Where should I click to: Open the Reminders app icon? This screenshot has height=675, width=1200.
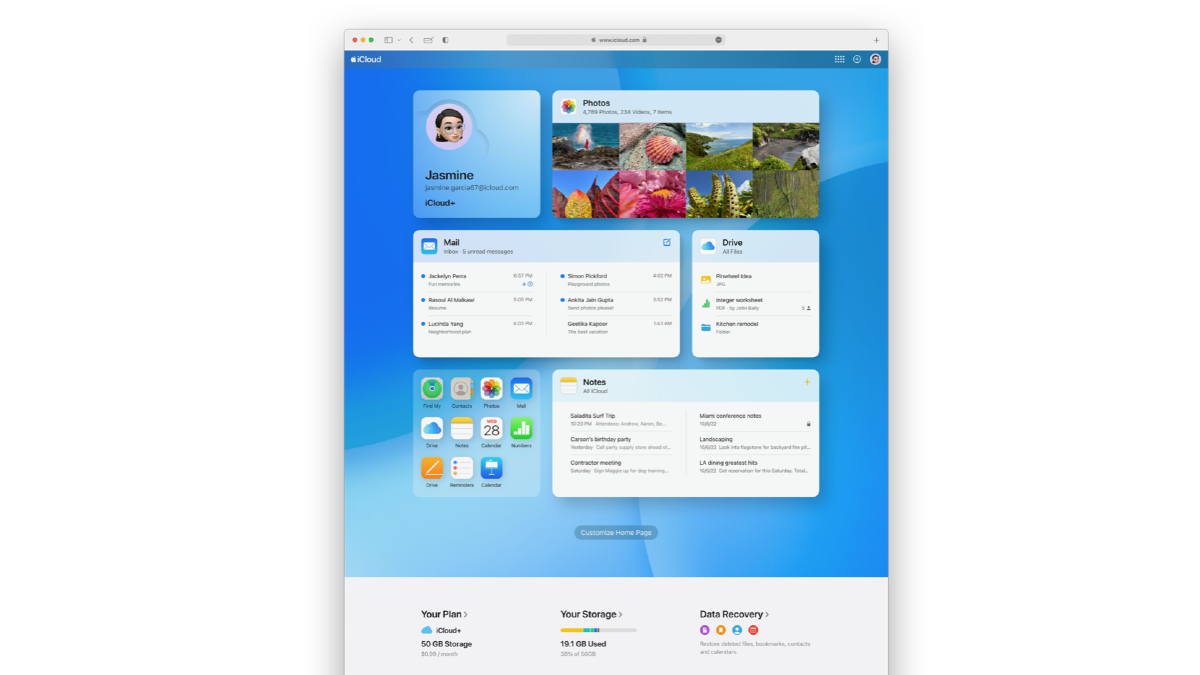(462, 470)
